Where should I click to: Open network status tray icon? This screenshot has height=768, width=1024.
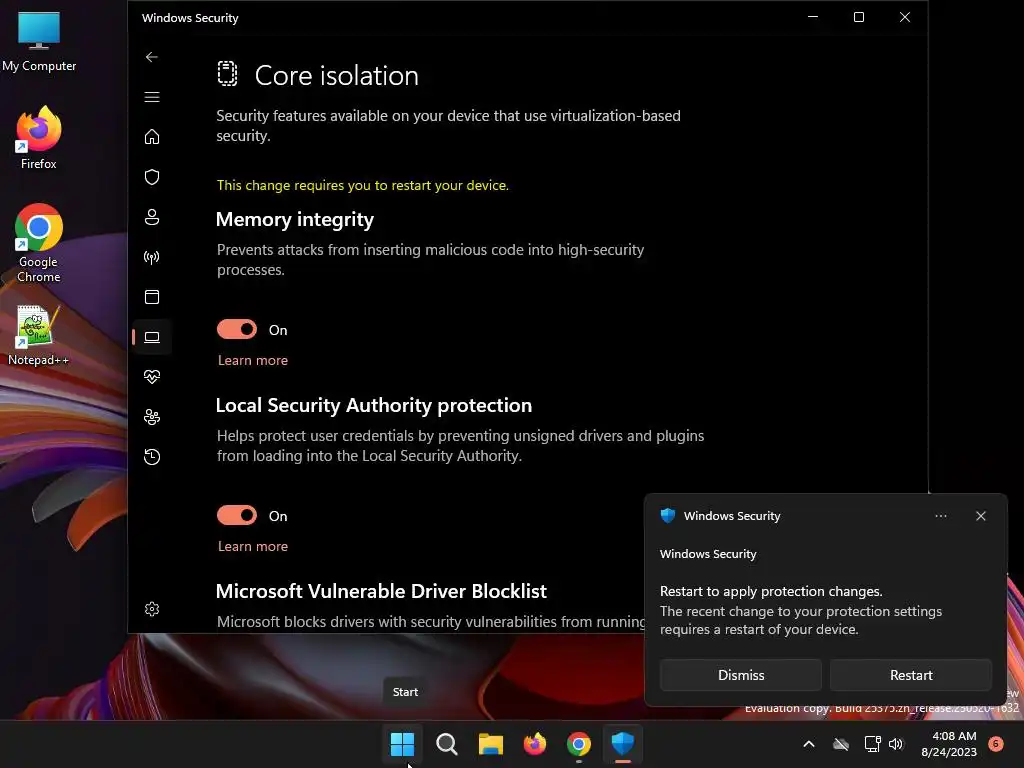(x=872, y=744)
